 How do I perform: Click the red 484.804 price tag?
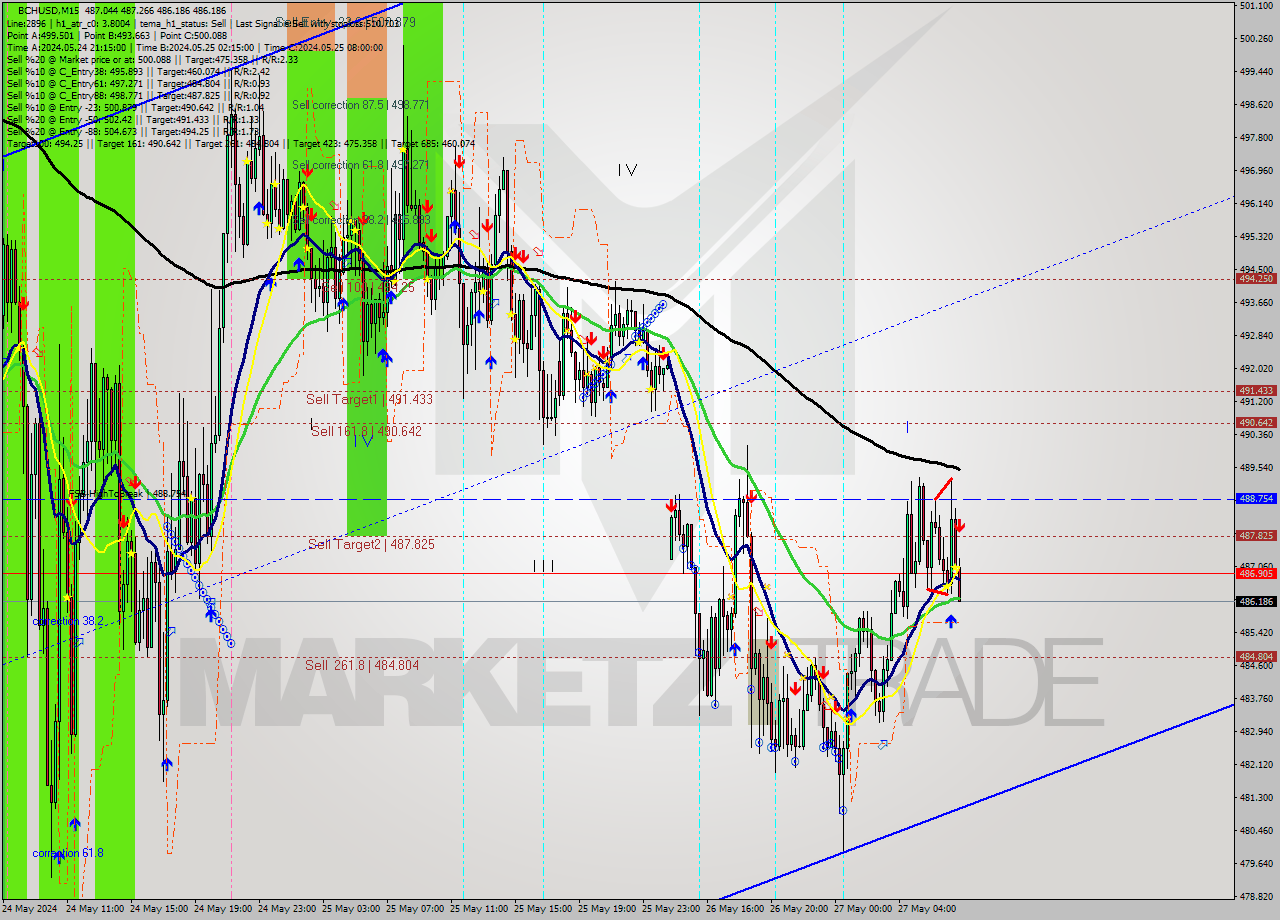click(1256, 657)
